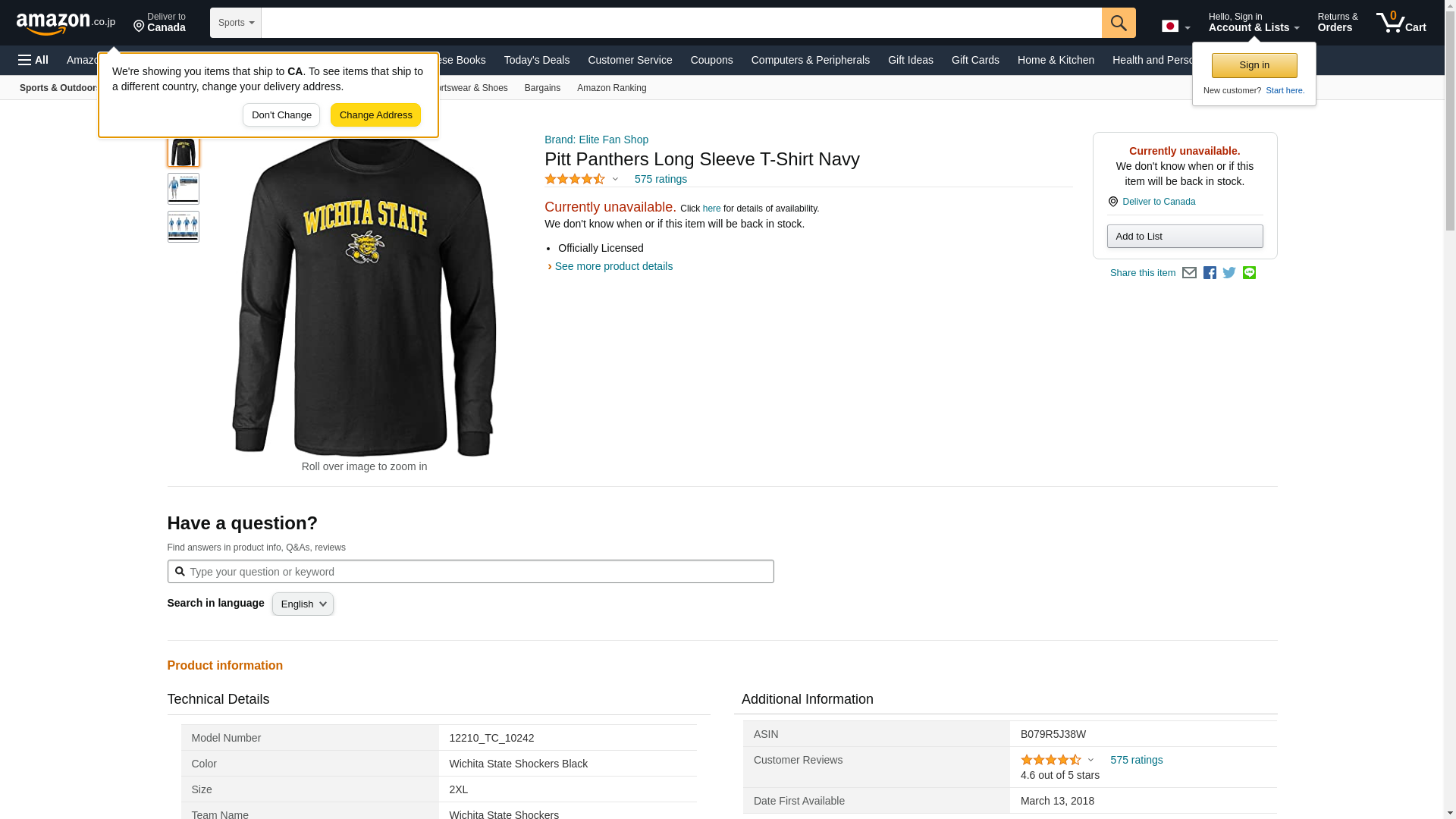Expand the English language selector
The height and width of the screenshot is (819, 1456).
tap(303, 604)
